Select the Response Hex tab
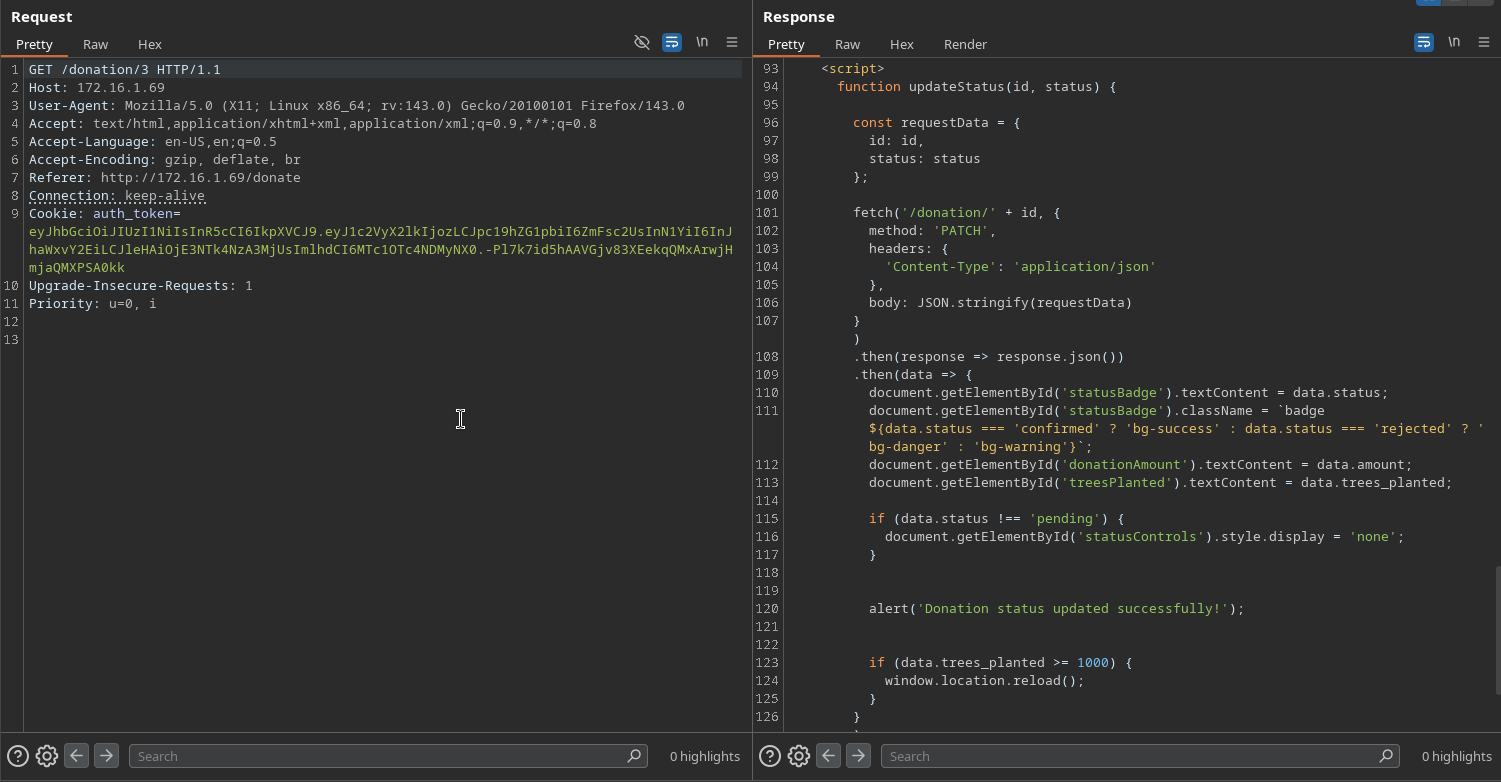Screen dimensions: 1501x782 [x=901, y=44]
